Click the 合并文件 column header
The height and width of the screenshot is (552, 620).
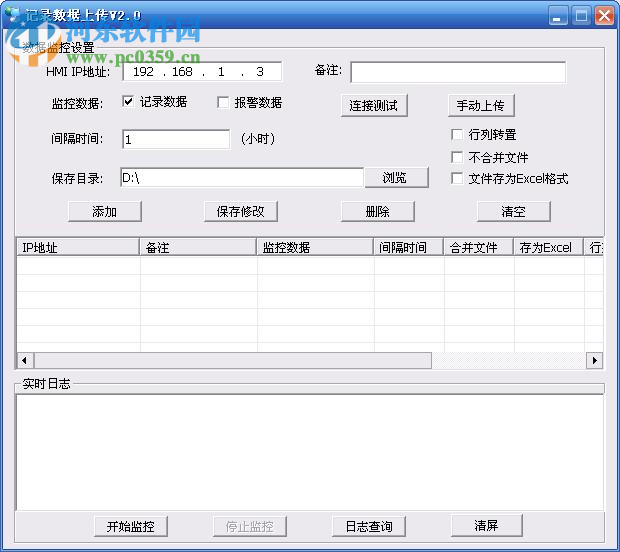point(478,247)
